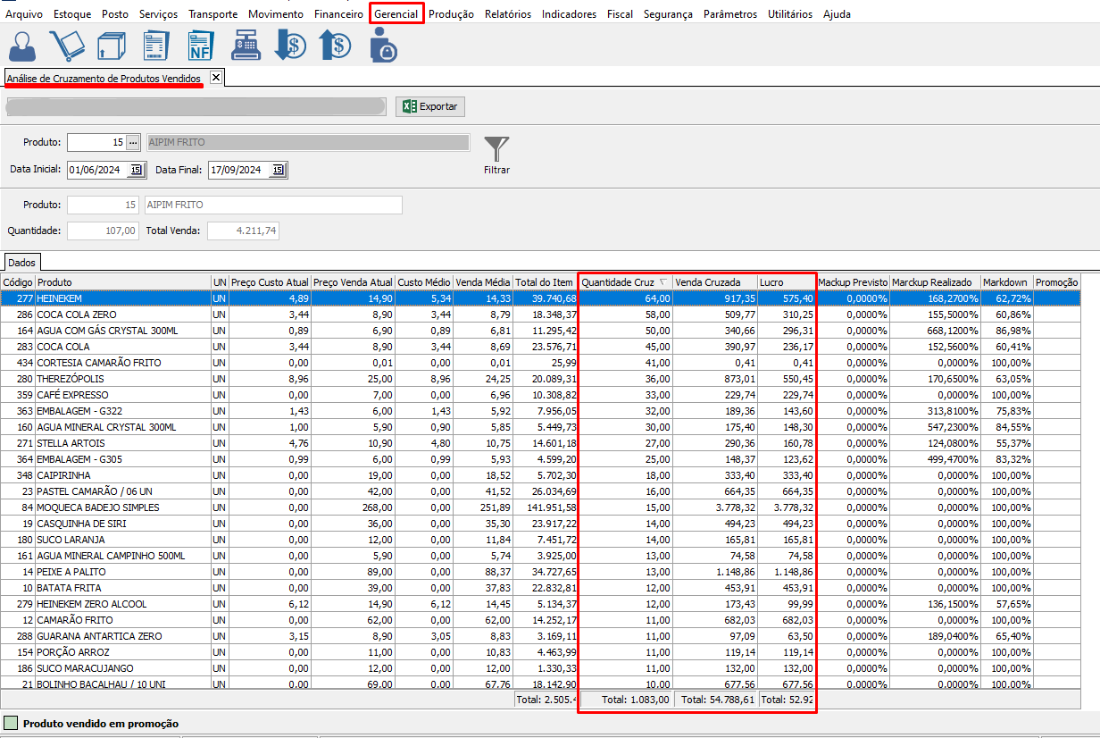Click the customer person icon in toolbar
The height and width of the screenshot is (738, 1100).
point(23,46)
